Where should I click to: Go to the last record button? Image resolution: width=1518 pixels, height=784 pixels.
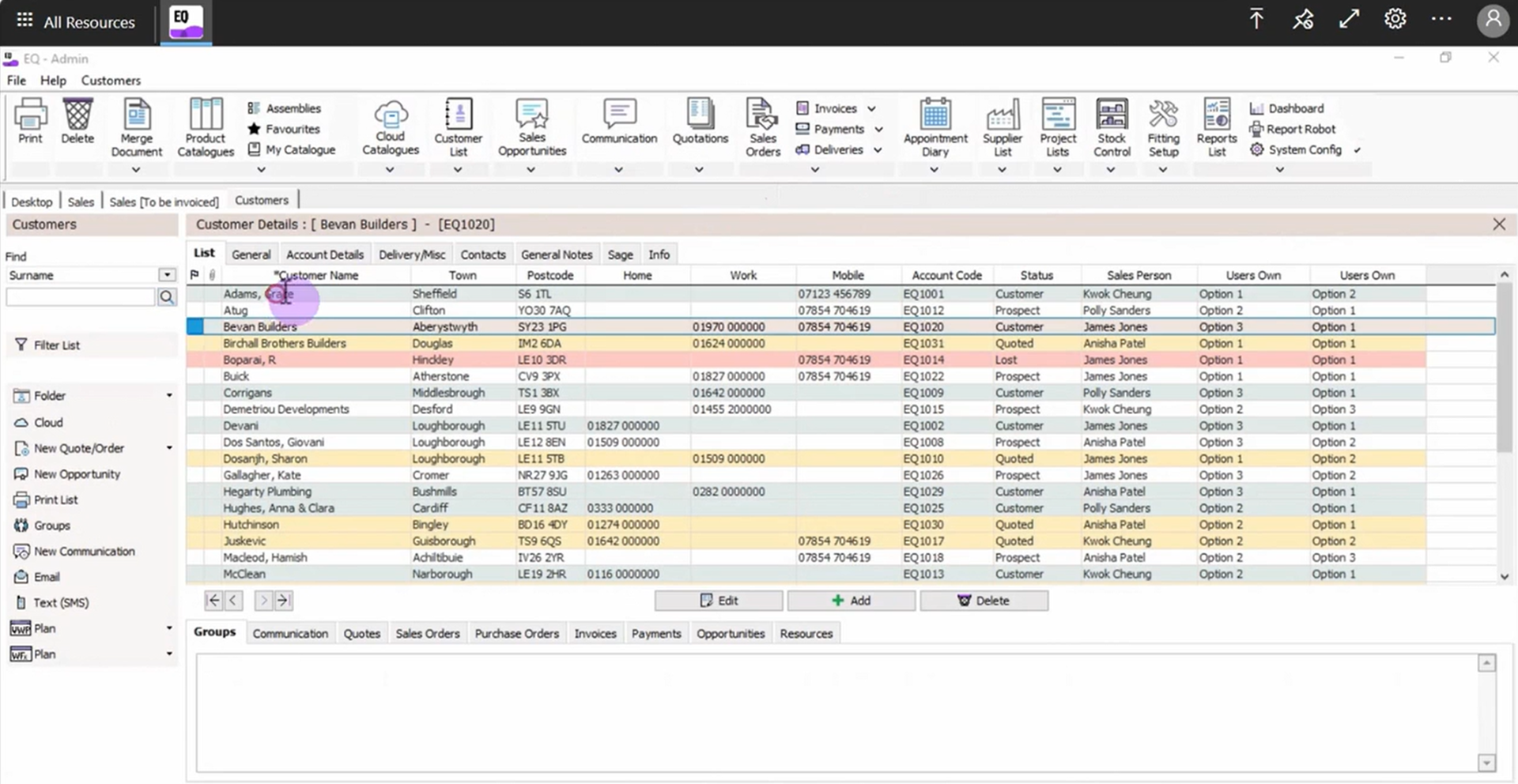pyautogui.click(x=284, y=601)
